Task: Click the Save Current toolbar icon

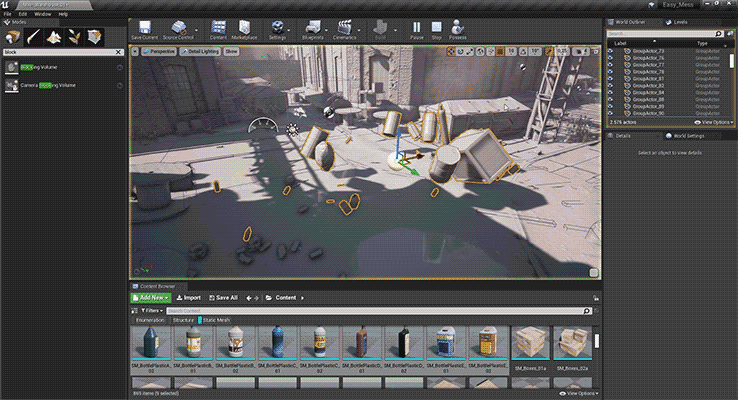Action: click(144, 29)
